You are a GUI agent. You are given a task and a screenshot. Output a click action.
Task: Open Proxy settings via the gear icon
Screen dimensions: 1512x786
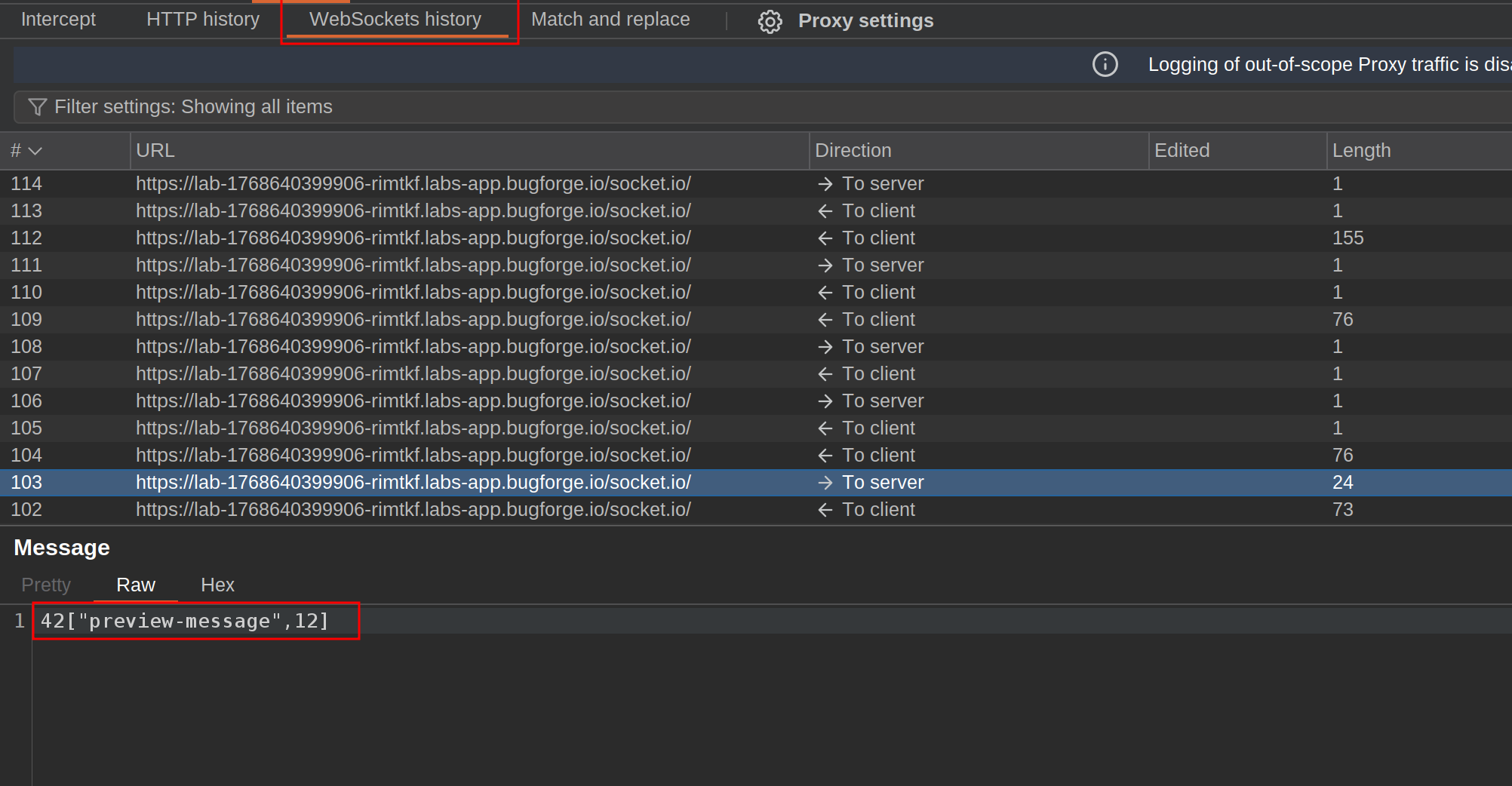tap(770, 21)
